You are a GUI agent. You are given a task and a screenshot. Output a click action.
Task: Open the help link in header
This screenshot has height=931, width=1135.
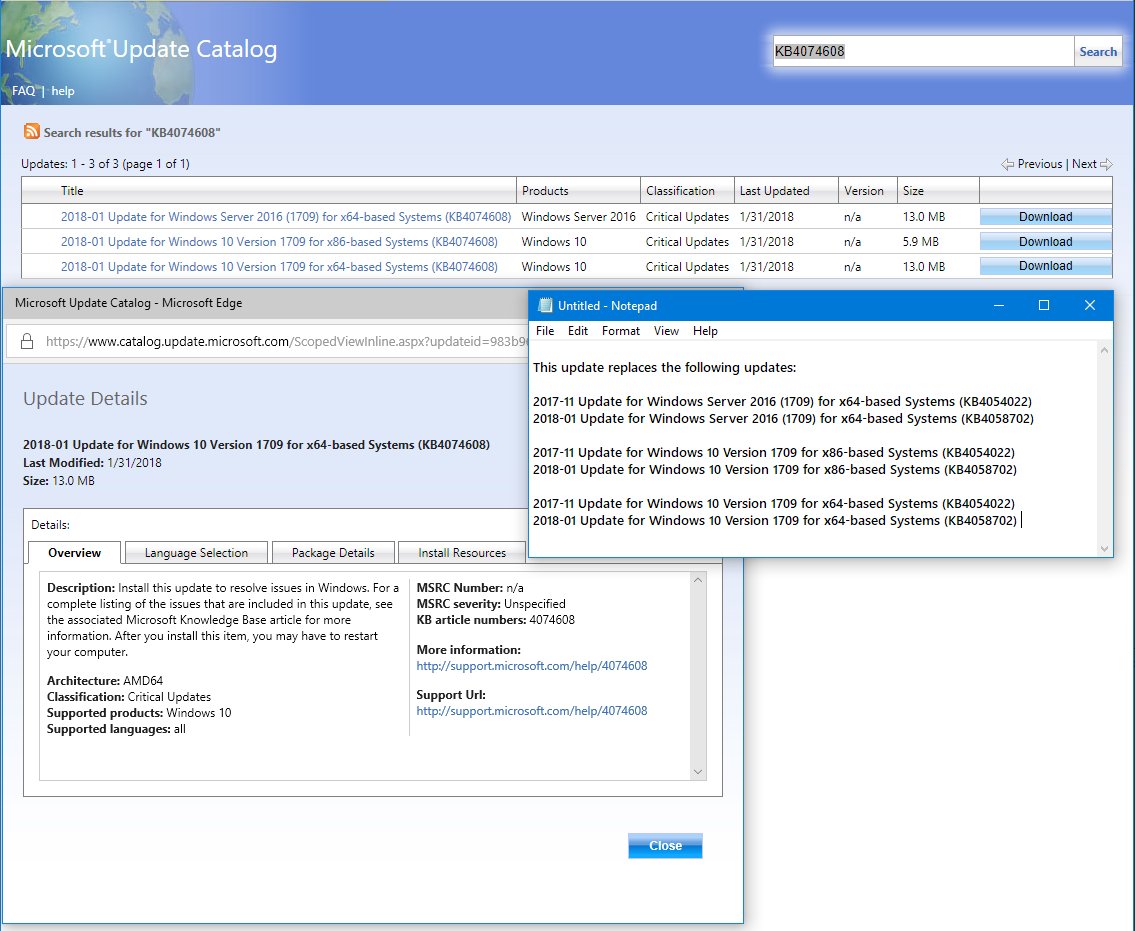(x=63, y=90)
